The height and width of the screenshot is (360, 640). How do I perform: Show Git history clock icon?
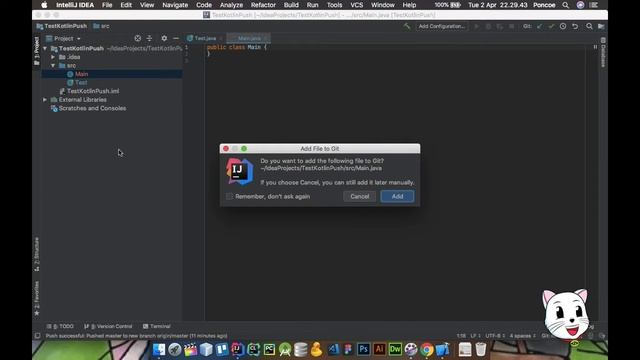pos(563,26)
